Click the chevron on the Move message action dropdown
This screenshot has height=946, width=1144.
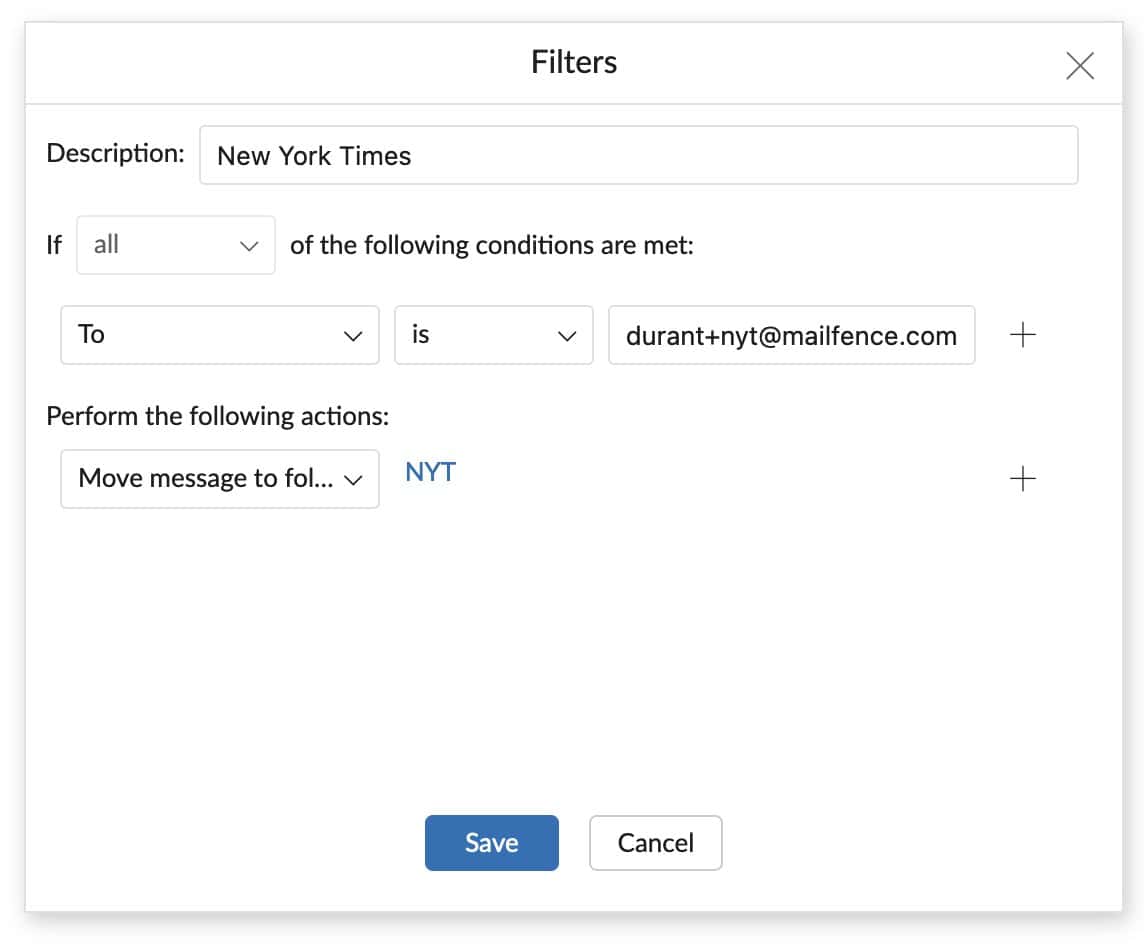coord(356,480)
